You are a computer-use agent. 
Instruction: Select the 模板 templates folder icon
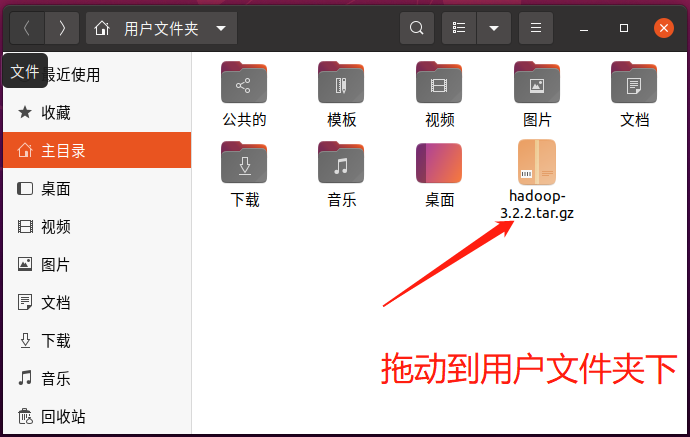pyautogui.click(x=341, y=82)
